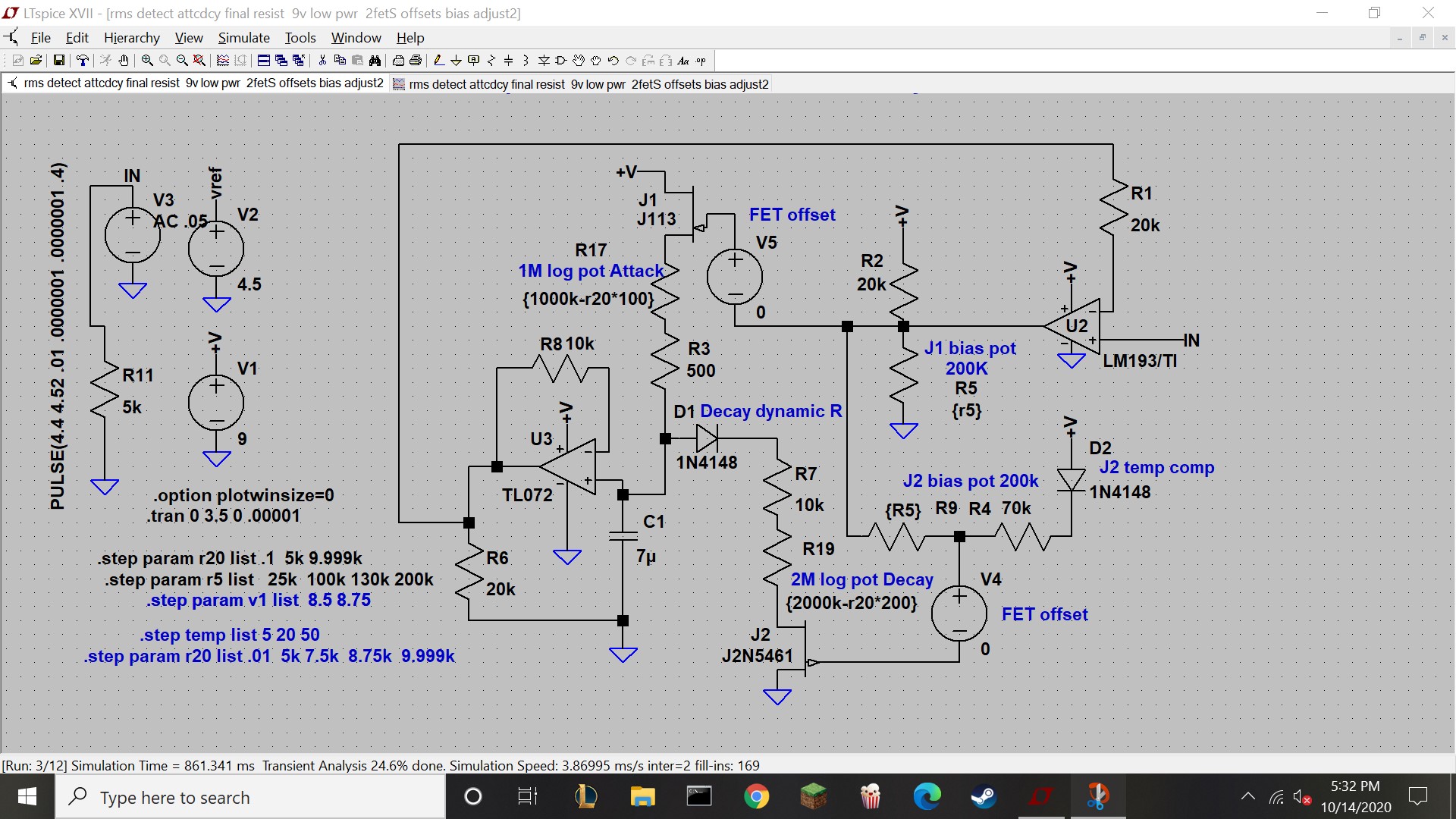Click the 'J2 temp comp' comment text
The height and width of the screenshot is (819, 1456).
pos(1156,468)
